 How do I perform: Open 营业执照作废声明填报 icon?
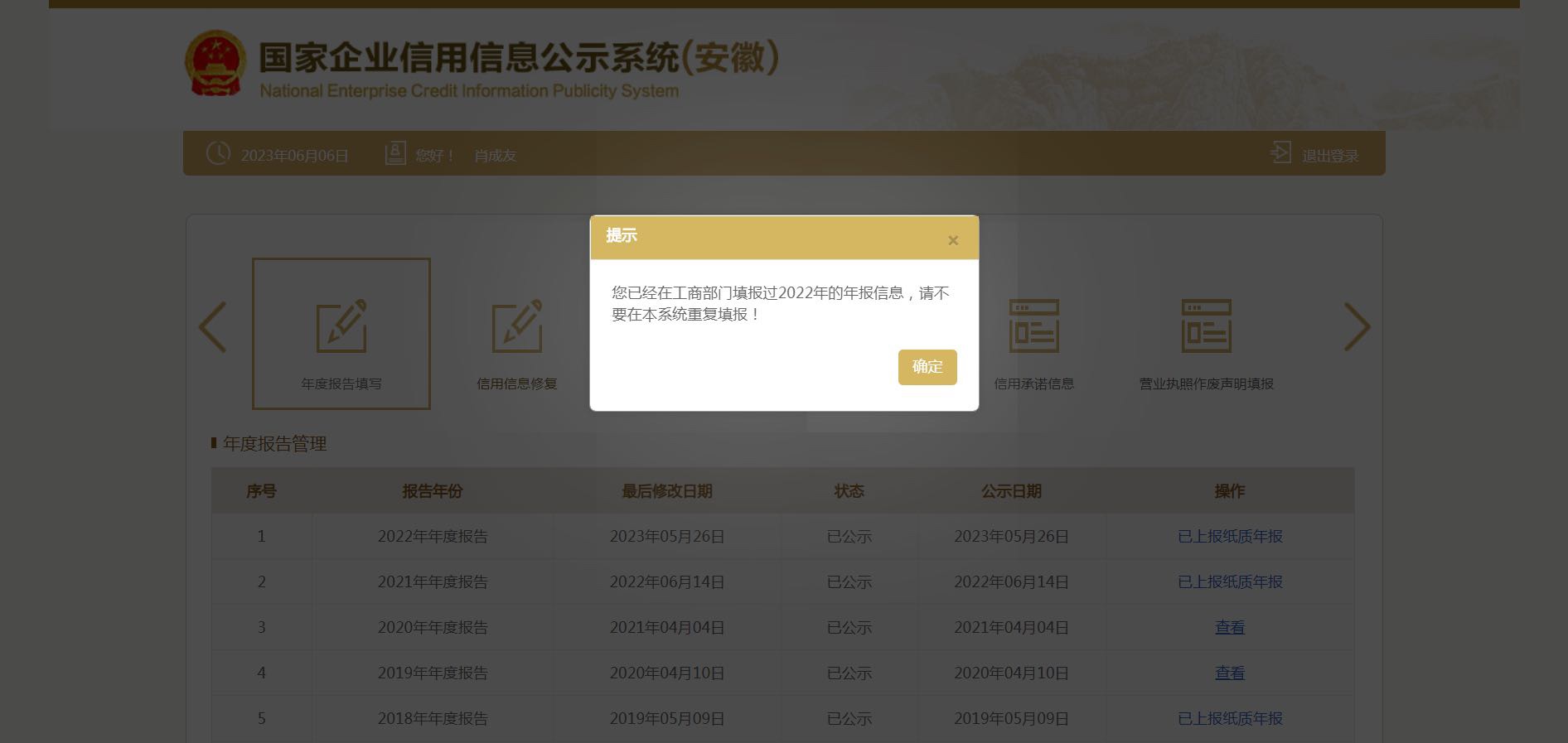point(1206,326)
